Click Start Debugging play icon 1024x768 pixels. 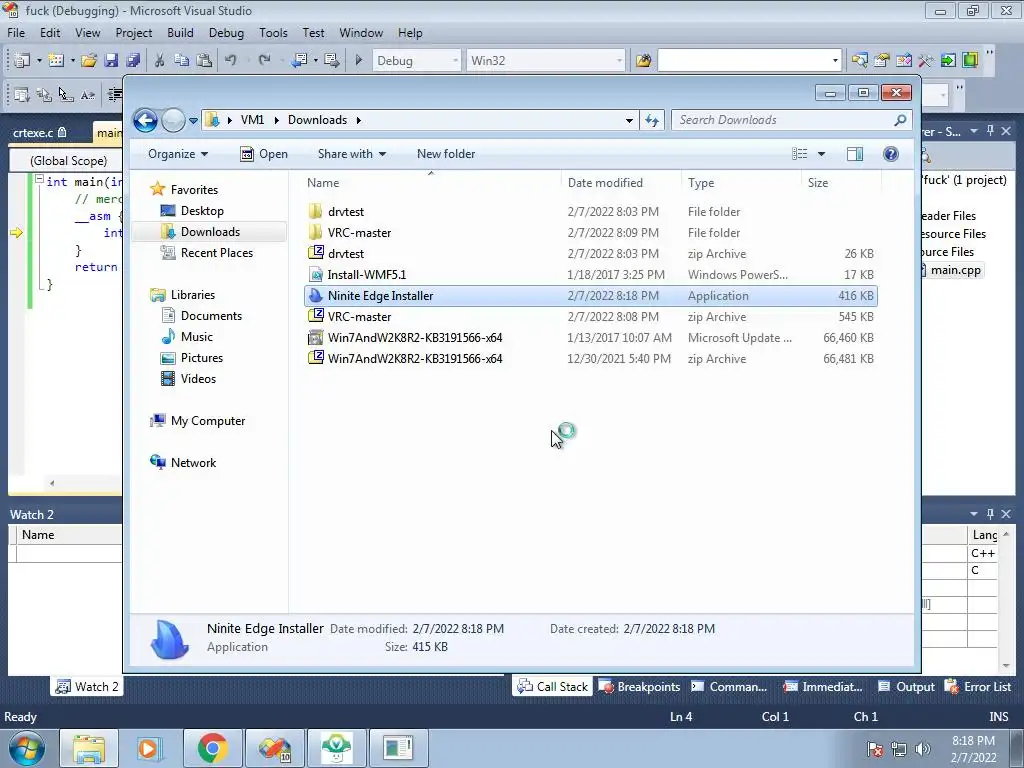click(x=359, y=61)
